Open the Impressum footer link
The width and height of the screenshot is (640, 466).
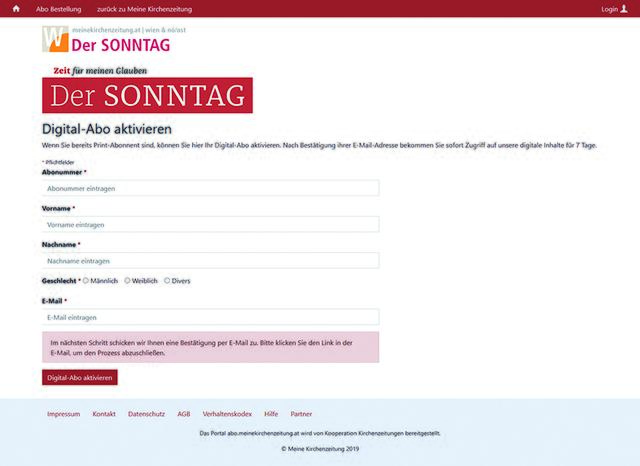pos(63,414)
